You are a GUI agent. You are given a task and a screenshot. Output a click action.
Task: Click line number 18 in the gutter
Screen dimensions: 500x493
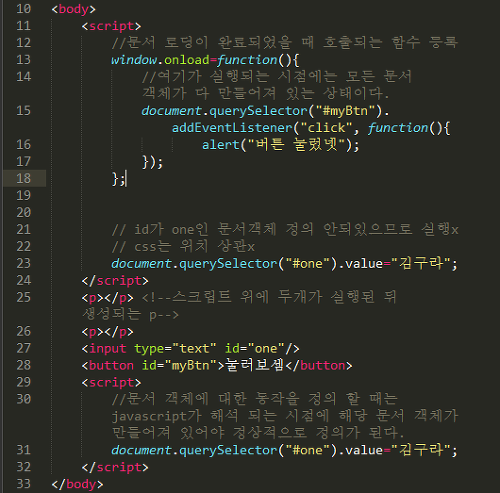(23, 178)
